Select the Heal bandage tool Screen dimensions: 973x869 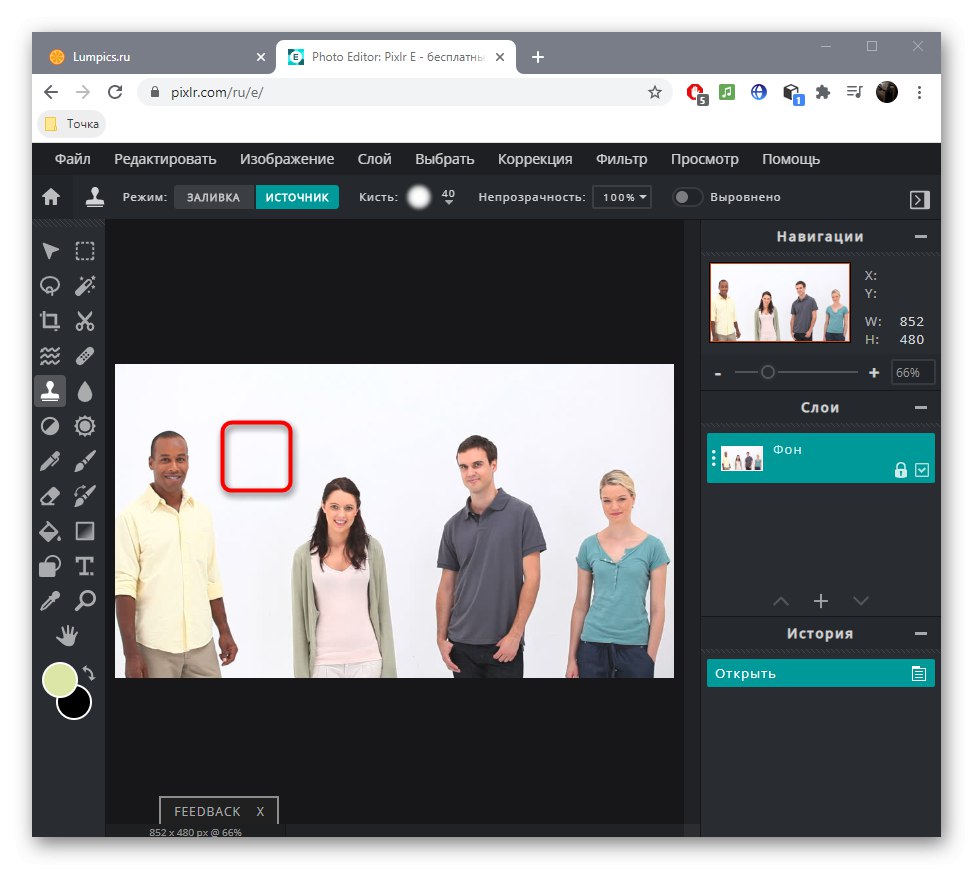tap(85, 356)
